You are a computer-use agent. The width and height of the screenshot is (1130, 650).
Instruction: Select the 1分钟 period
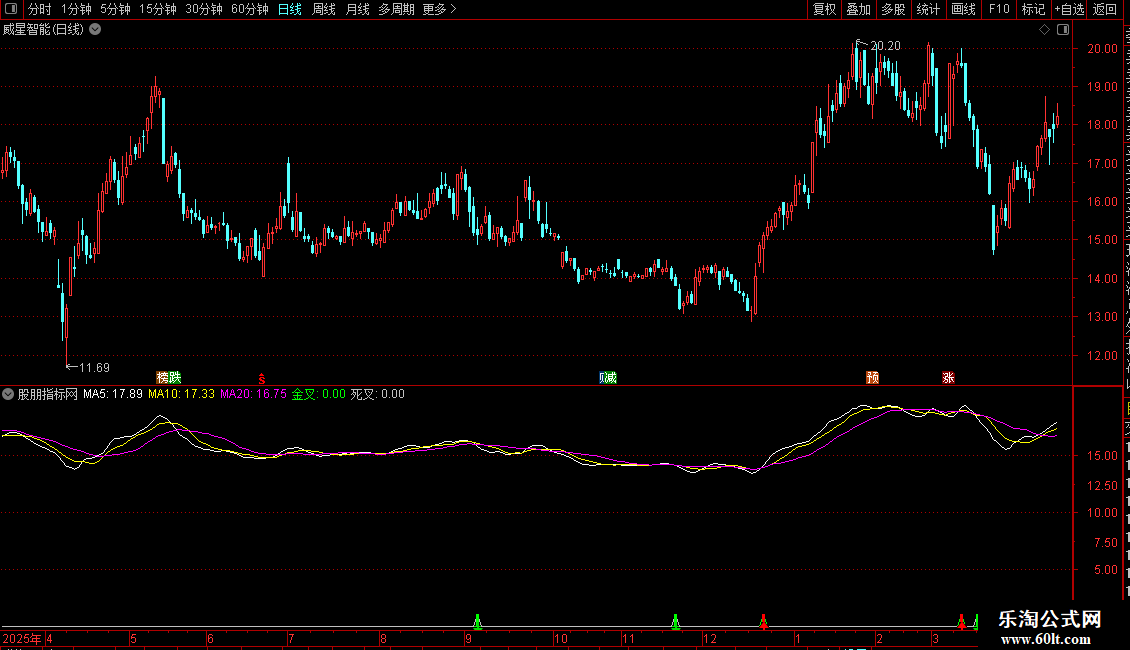(x=76, y=9)
